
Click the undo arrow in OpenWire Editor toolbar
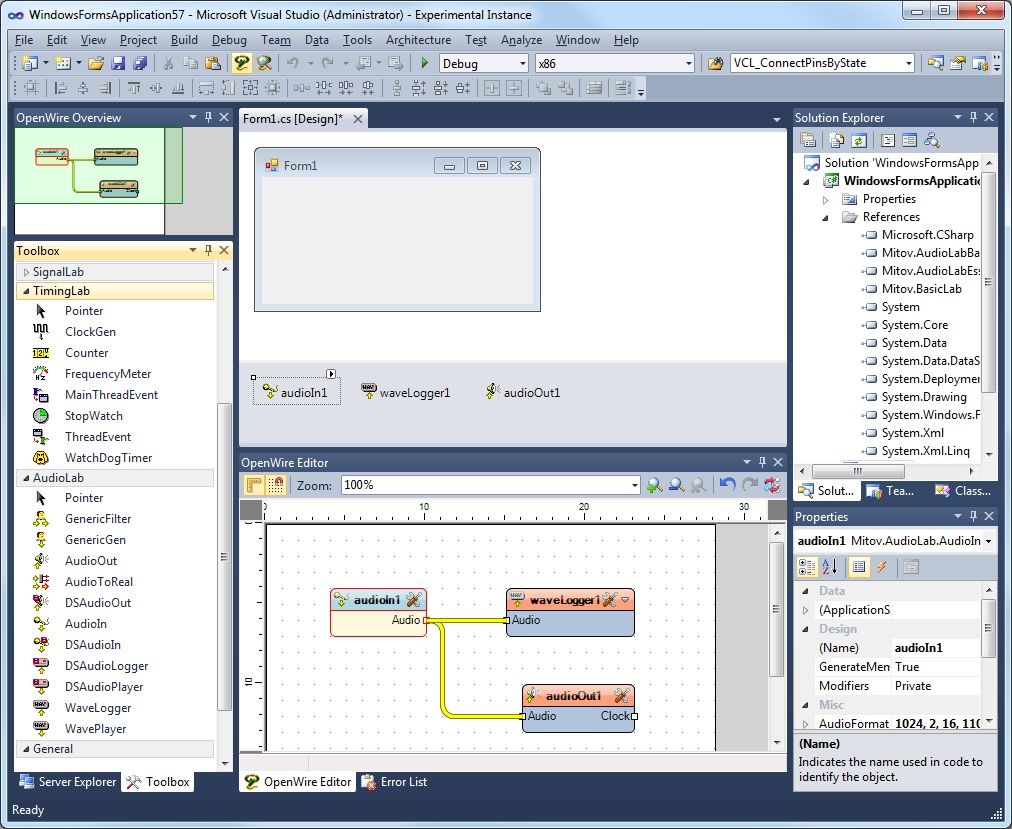tap(727, 485)
